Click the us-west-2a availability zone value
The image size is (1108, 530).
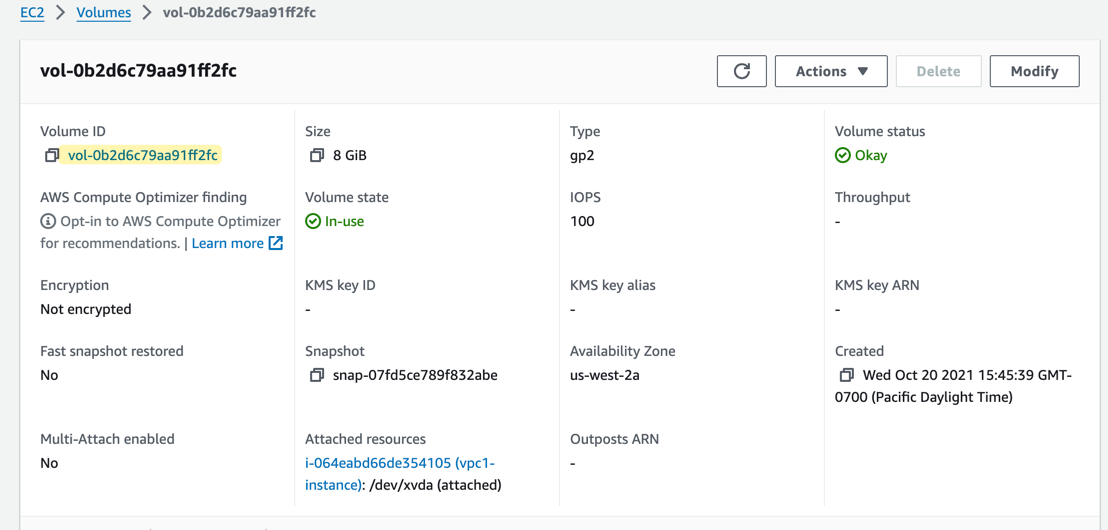605,375
